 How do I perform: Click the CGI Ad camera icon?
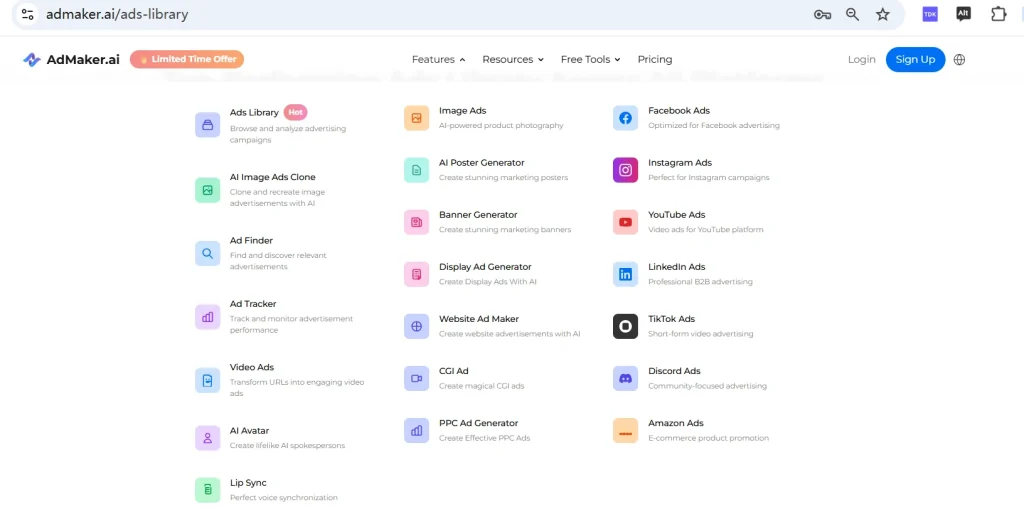click(x=417, y=378)
